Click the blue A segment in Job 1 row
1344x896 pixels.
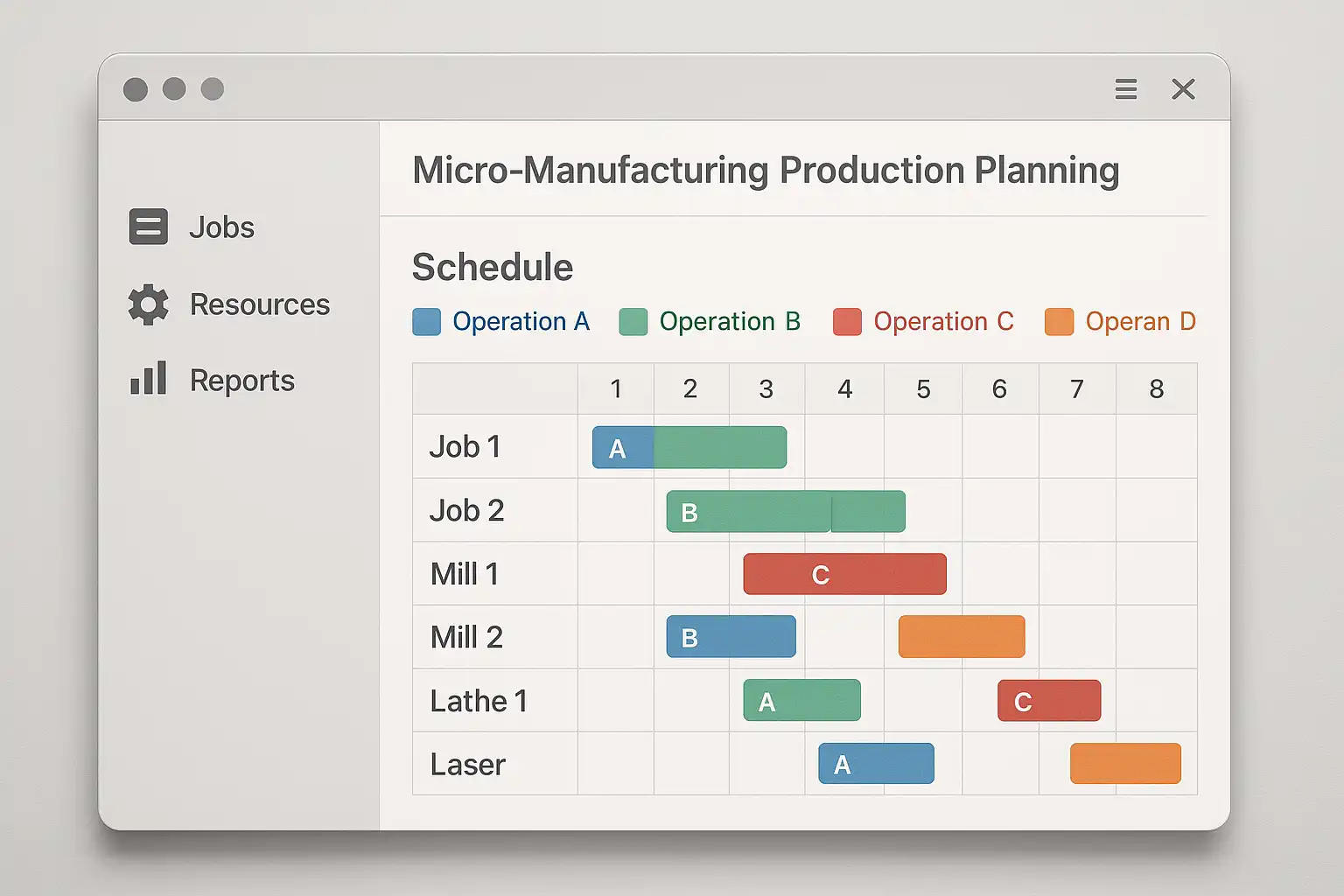coord(622,448)
